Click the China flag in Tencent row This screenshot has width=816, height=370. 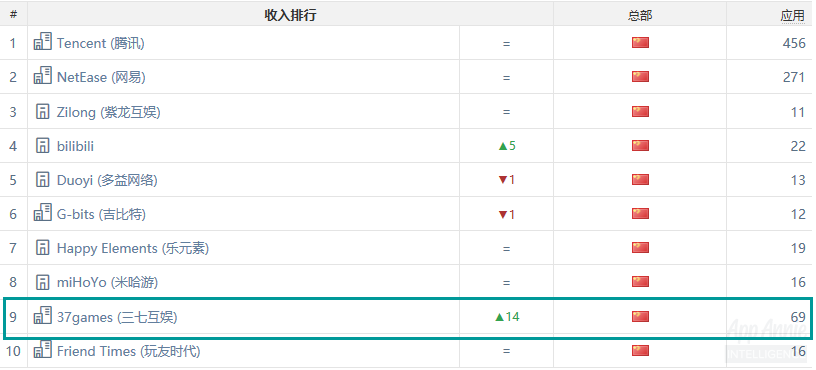640,42
